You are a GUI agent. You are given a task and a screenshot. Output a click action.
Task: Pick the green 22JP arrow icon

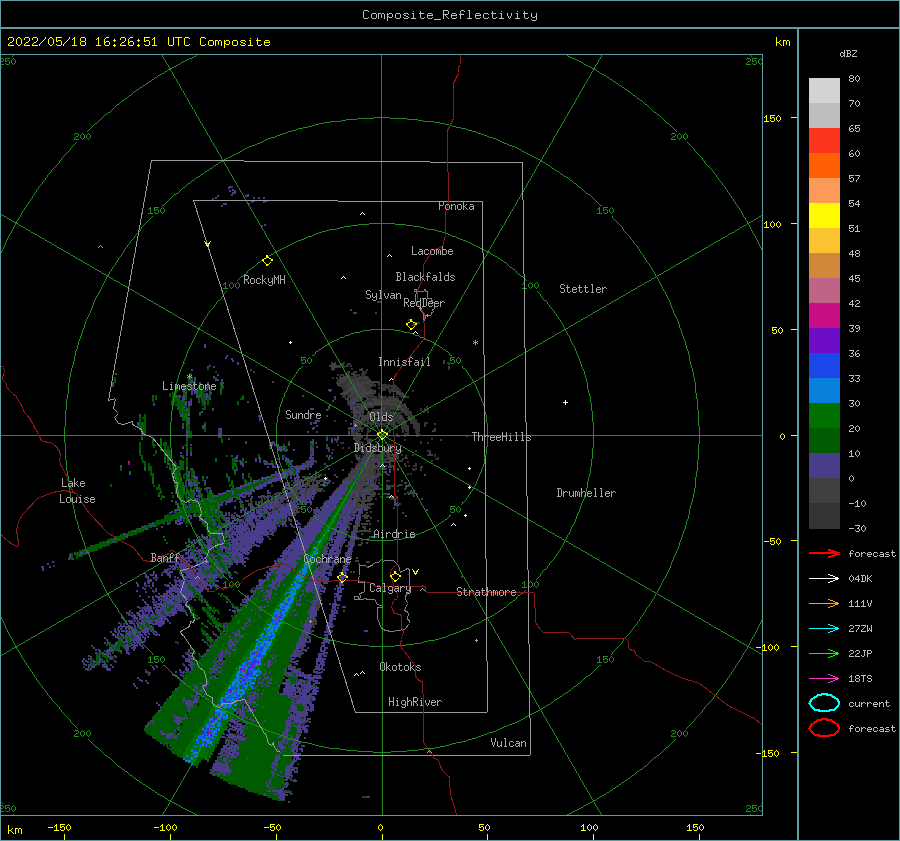824,653
